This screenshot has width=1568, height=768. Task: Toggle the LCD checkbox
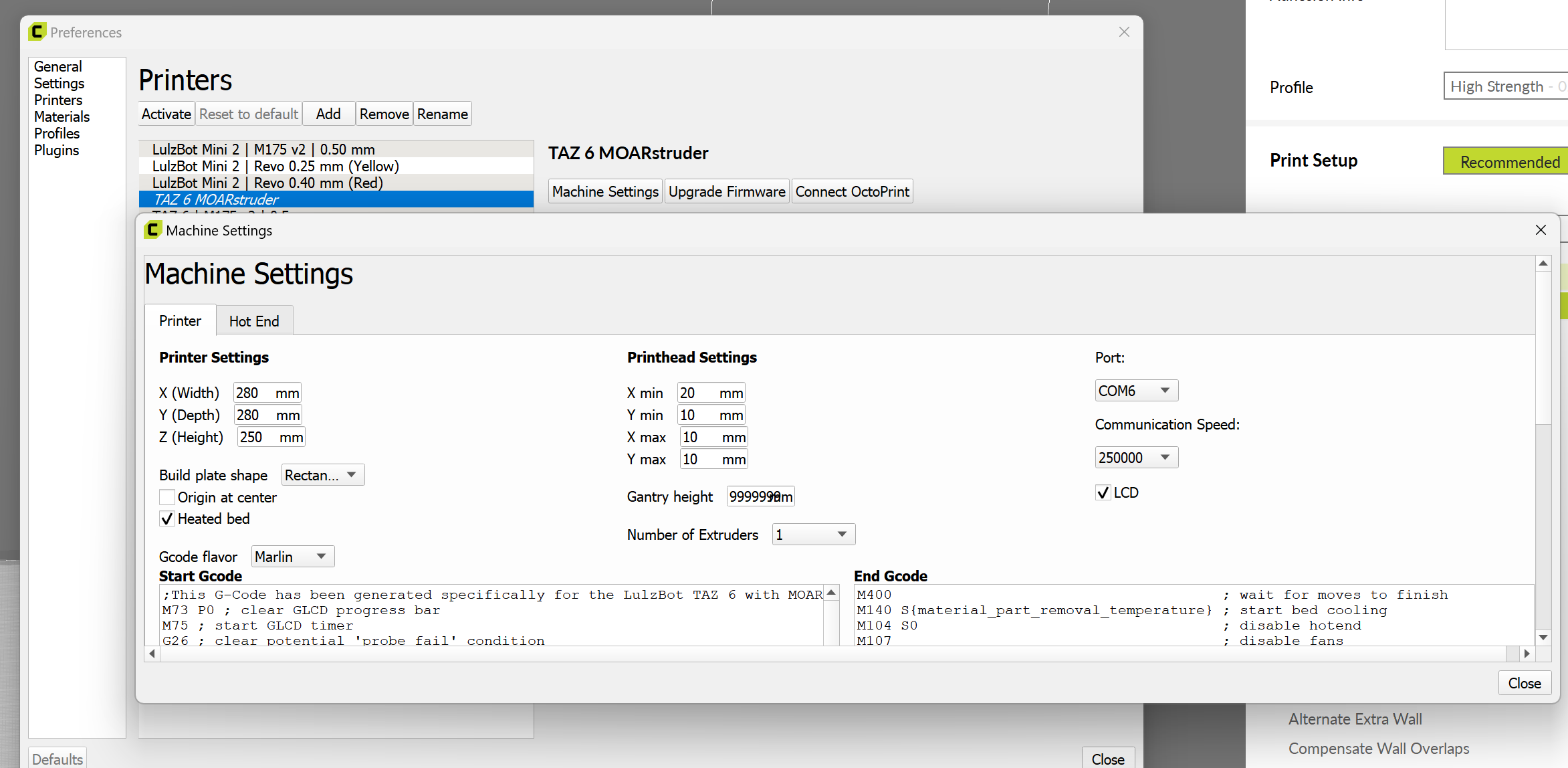(x=1103, y=492)
